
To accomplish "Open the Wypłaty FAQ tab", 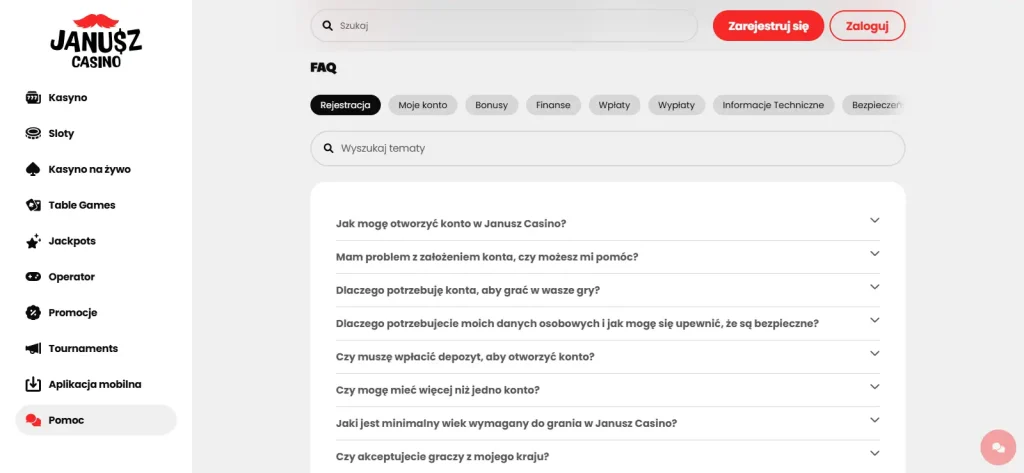I will click(676, 105).
